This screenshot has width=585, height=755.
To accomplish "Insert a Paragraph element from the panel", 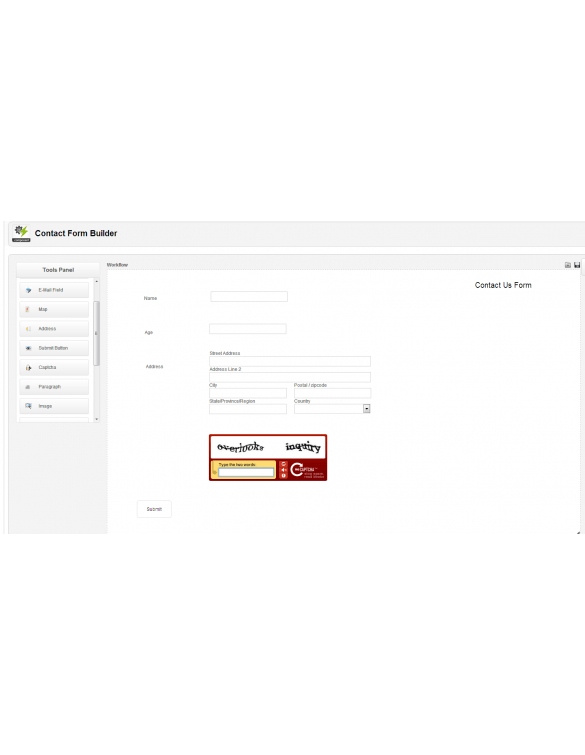I will (54, 387).
